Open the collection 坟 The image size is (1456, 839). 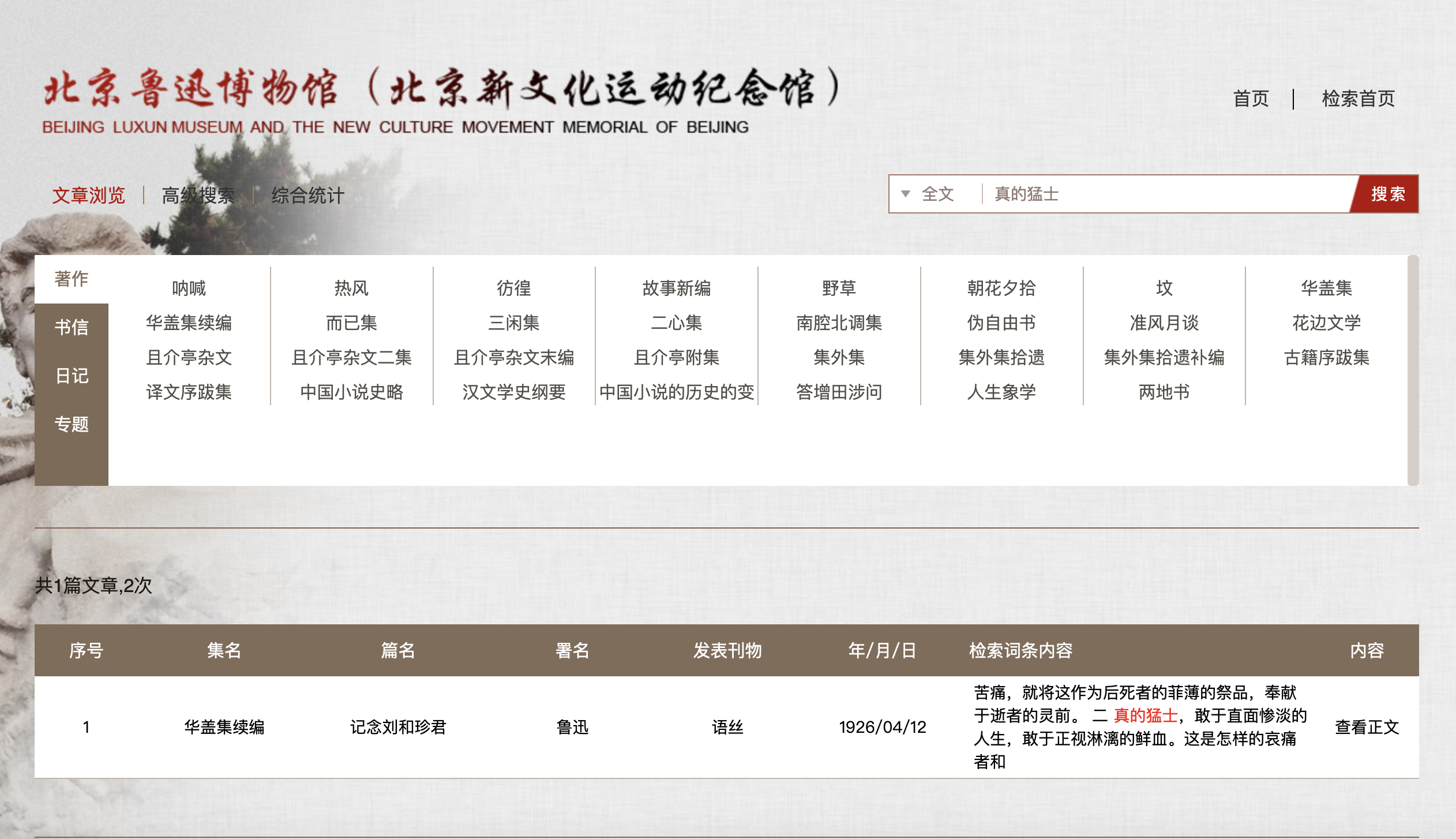pos(1164,288)
